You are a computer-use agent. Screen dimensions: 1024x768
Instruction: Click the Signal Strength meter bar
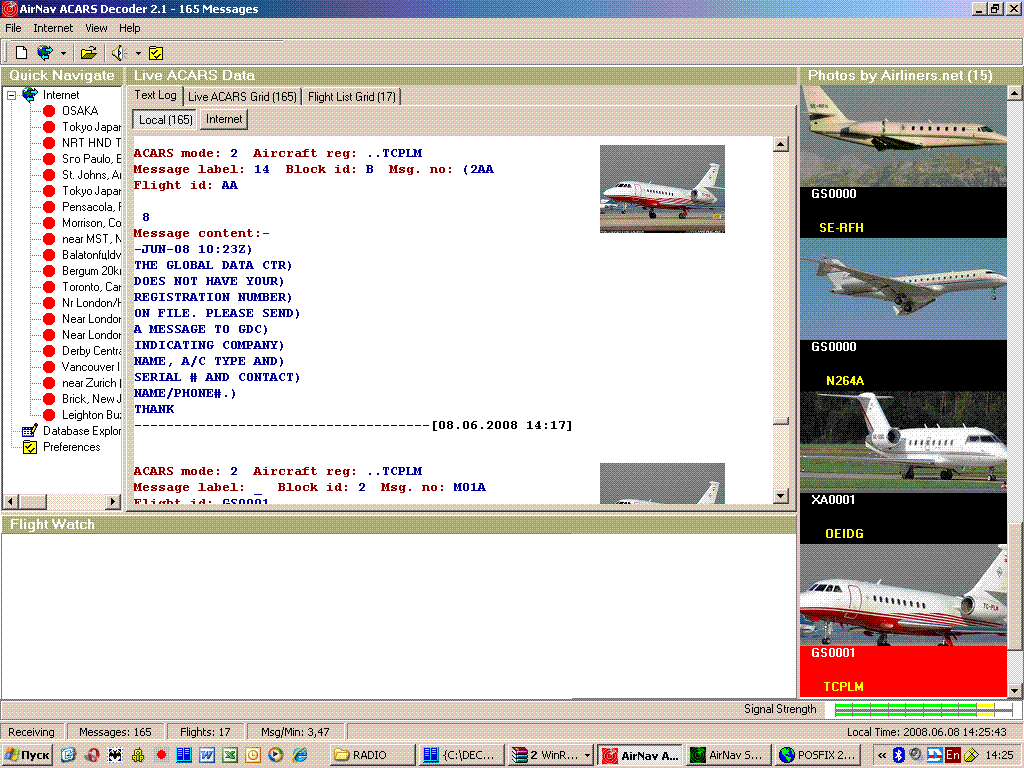(923, 710)
